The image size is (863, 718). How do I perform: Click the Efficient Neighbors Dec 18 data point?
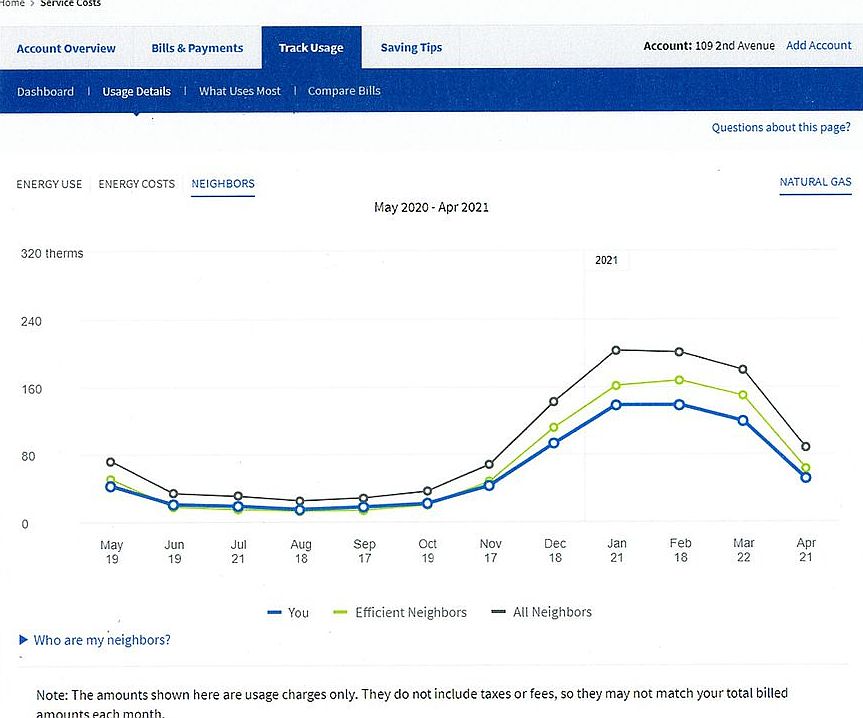click(x=554, y=427)
